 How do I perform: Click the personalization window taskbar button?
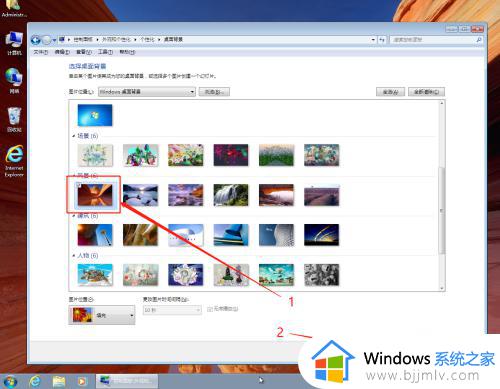[x=127, y=381]
